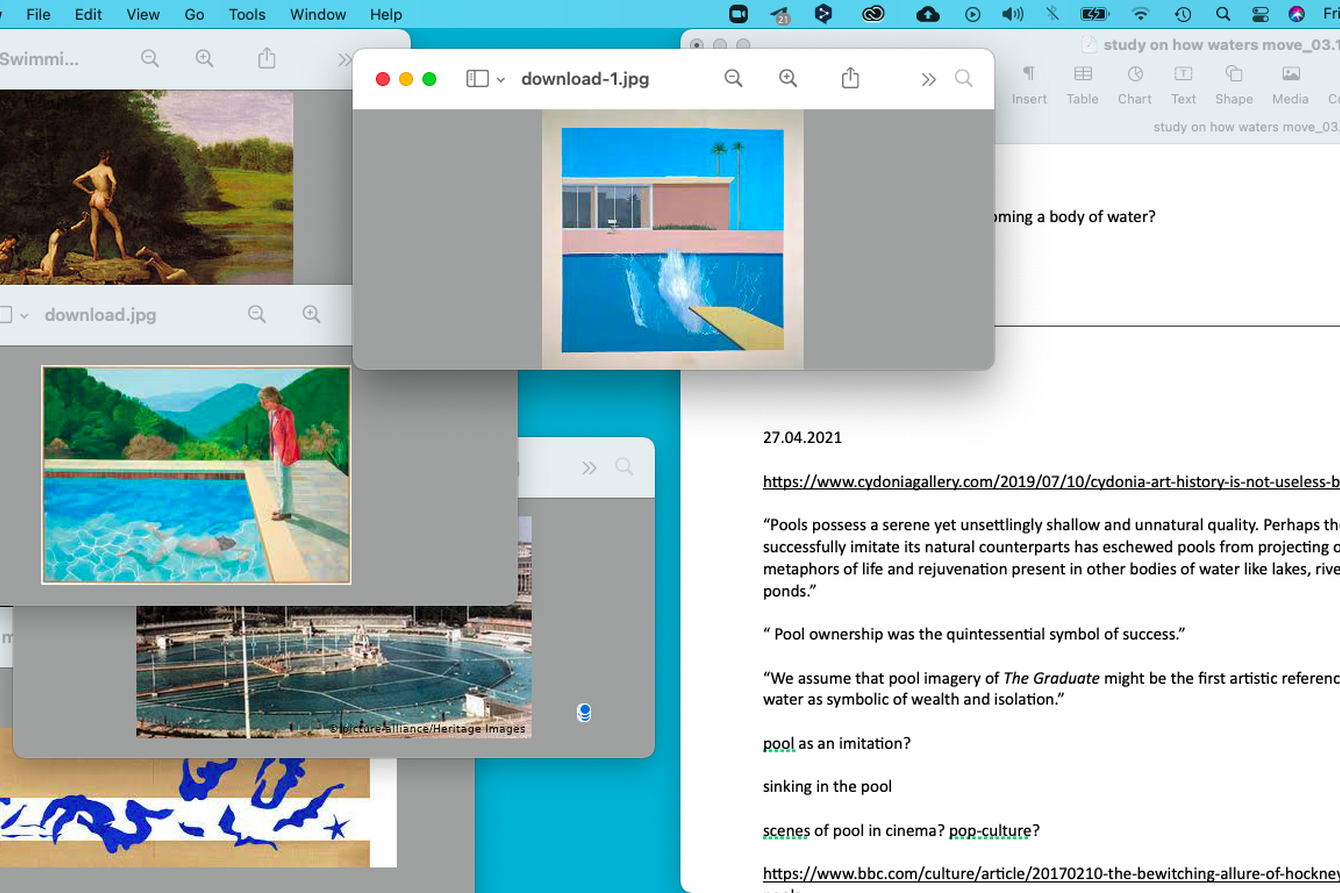Open the Window menu
Screen dimensions: 1340x893
coord(318,14)
